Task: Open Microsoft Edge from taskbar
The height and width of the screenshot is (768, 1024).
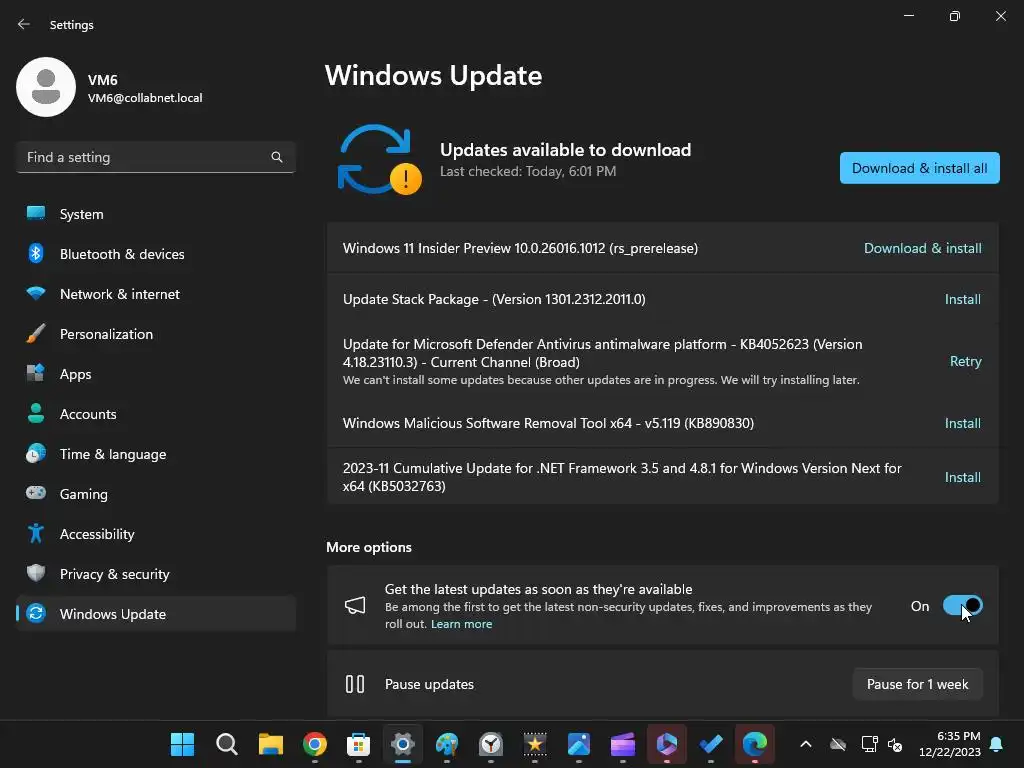Action: tap(755, 744)
